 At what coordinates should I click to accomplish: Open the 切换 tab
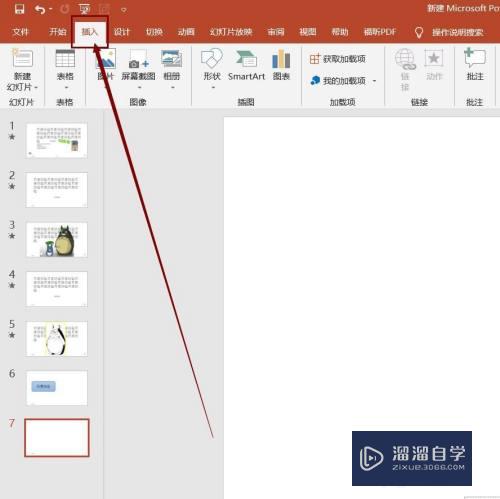coord(154,32)
